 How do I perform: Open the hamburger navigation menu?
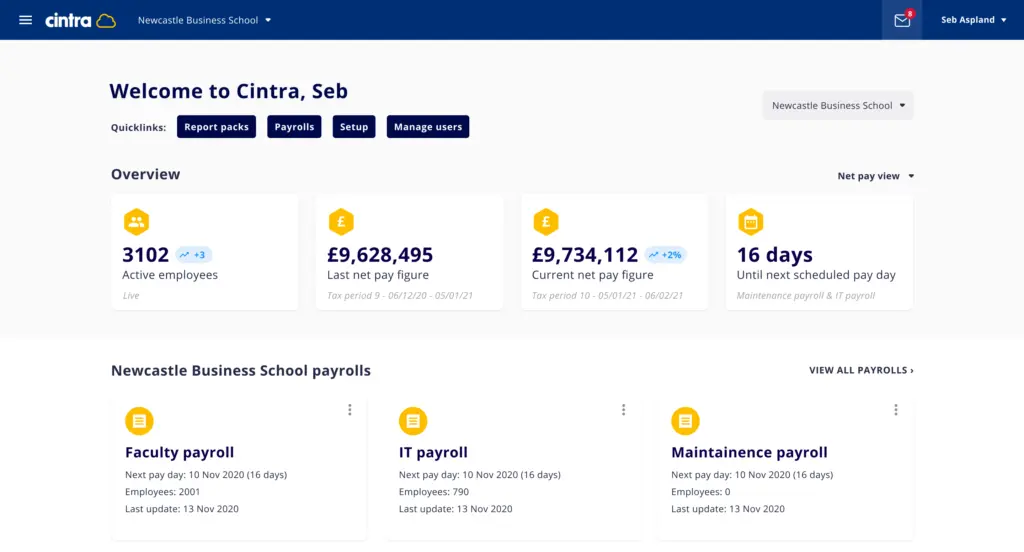pyautogui.click(x=26, y=20)
